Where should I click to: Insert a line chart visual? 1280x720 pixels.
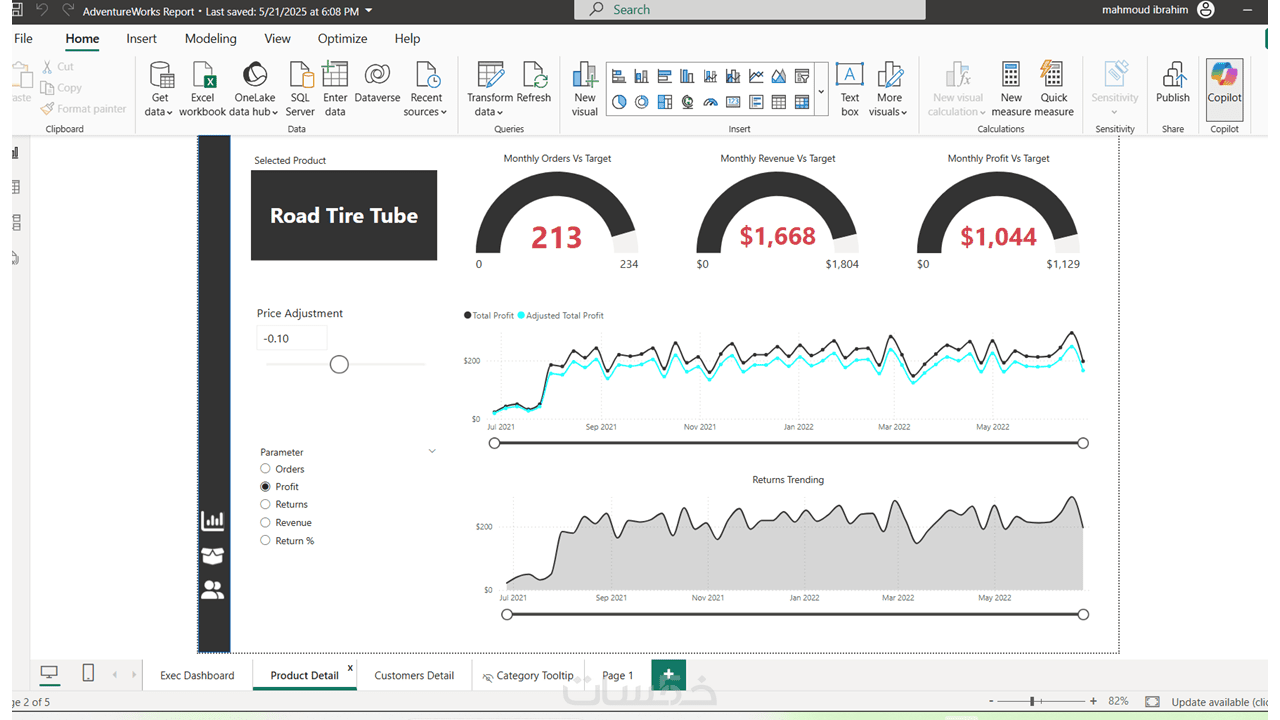[756, 76]
